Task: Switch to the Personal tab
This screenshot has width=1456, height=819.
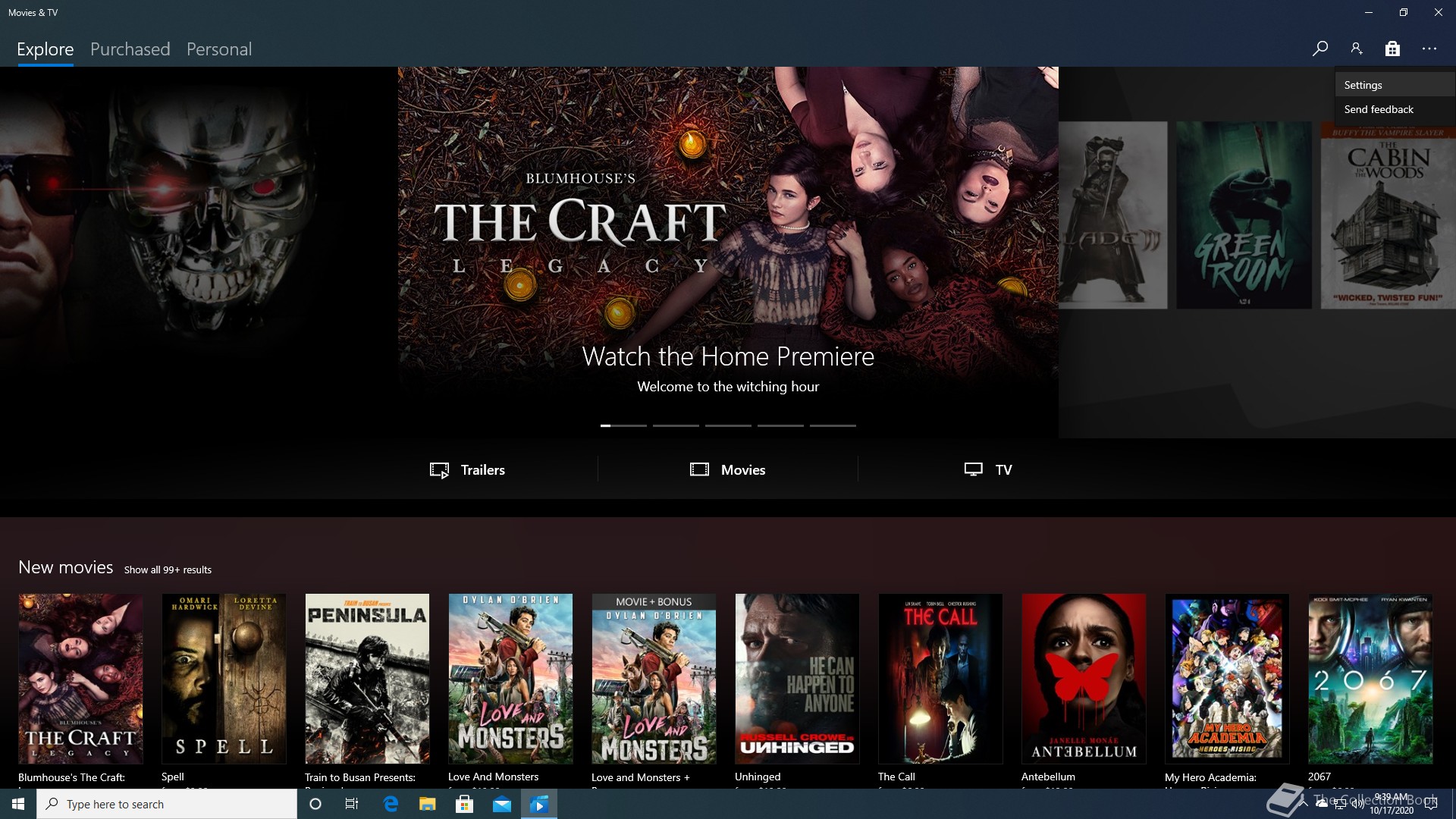Action: tap(219, 49)
